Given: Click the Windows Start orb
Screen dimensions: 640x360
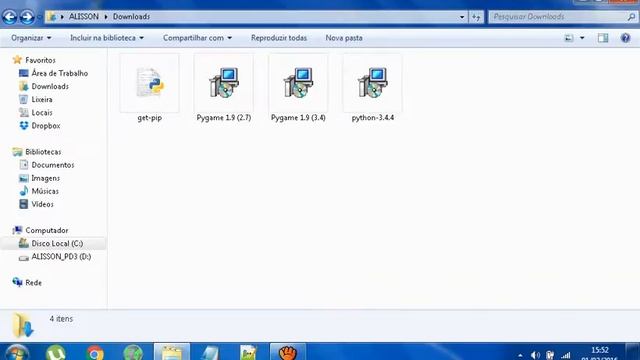Looking at the screenshot, I should coord(17,353).
